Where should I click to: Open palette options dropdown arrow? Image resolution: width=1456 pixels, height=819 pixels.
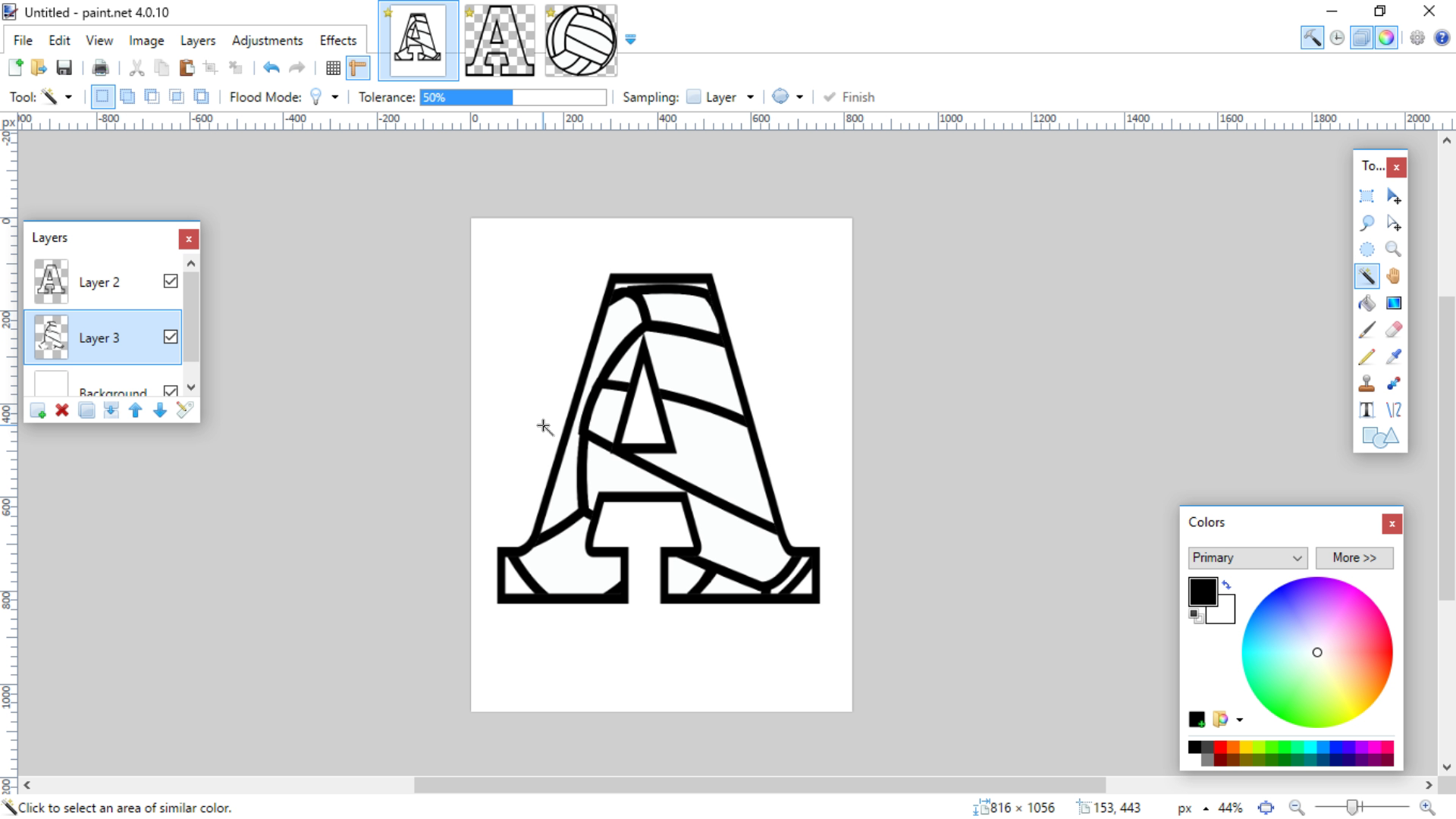[x=1240, y=720]
